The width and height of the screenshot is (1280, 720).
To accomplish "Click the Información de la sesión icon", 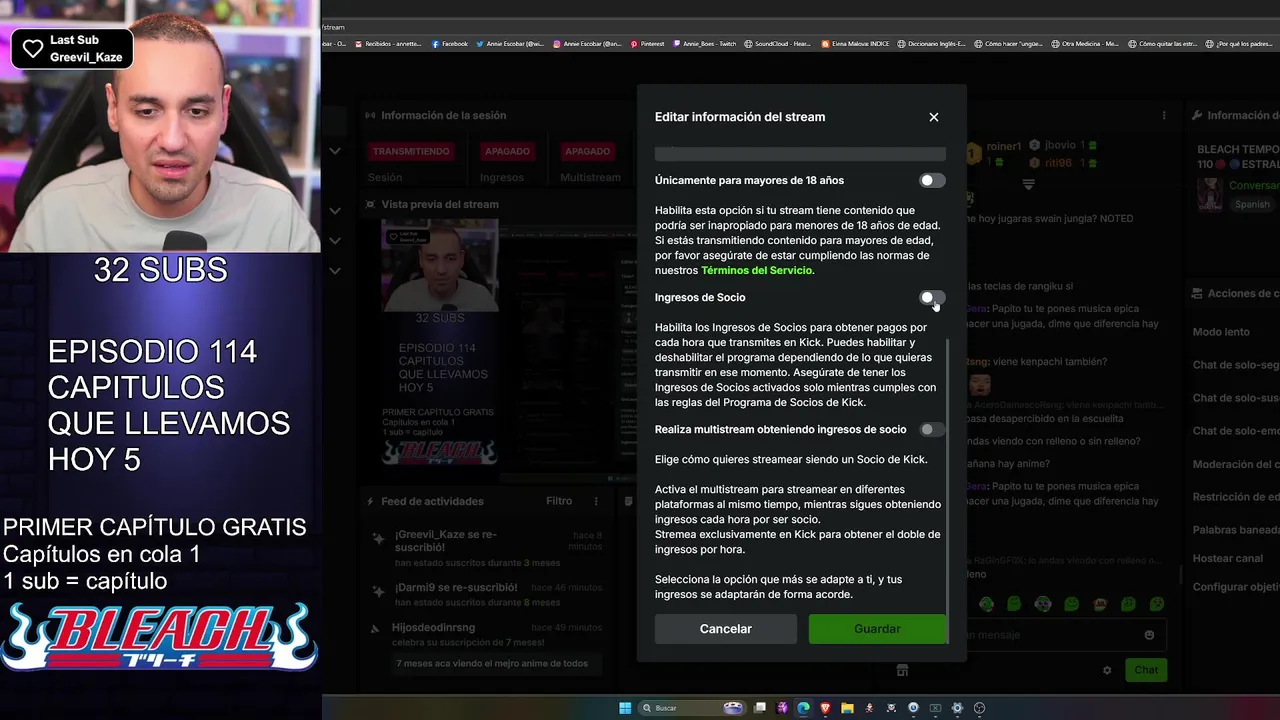I will [370, 116].
